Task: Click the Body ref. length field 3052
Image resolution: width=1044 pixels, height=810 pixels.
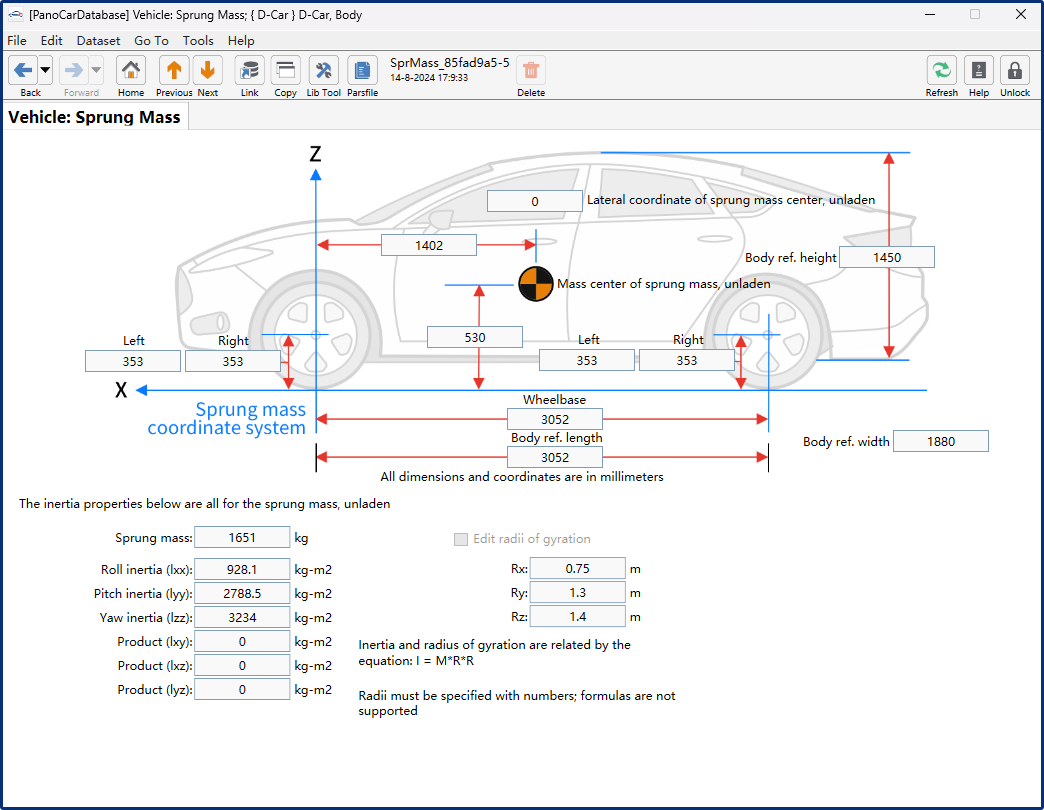Action: (555, 457)
